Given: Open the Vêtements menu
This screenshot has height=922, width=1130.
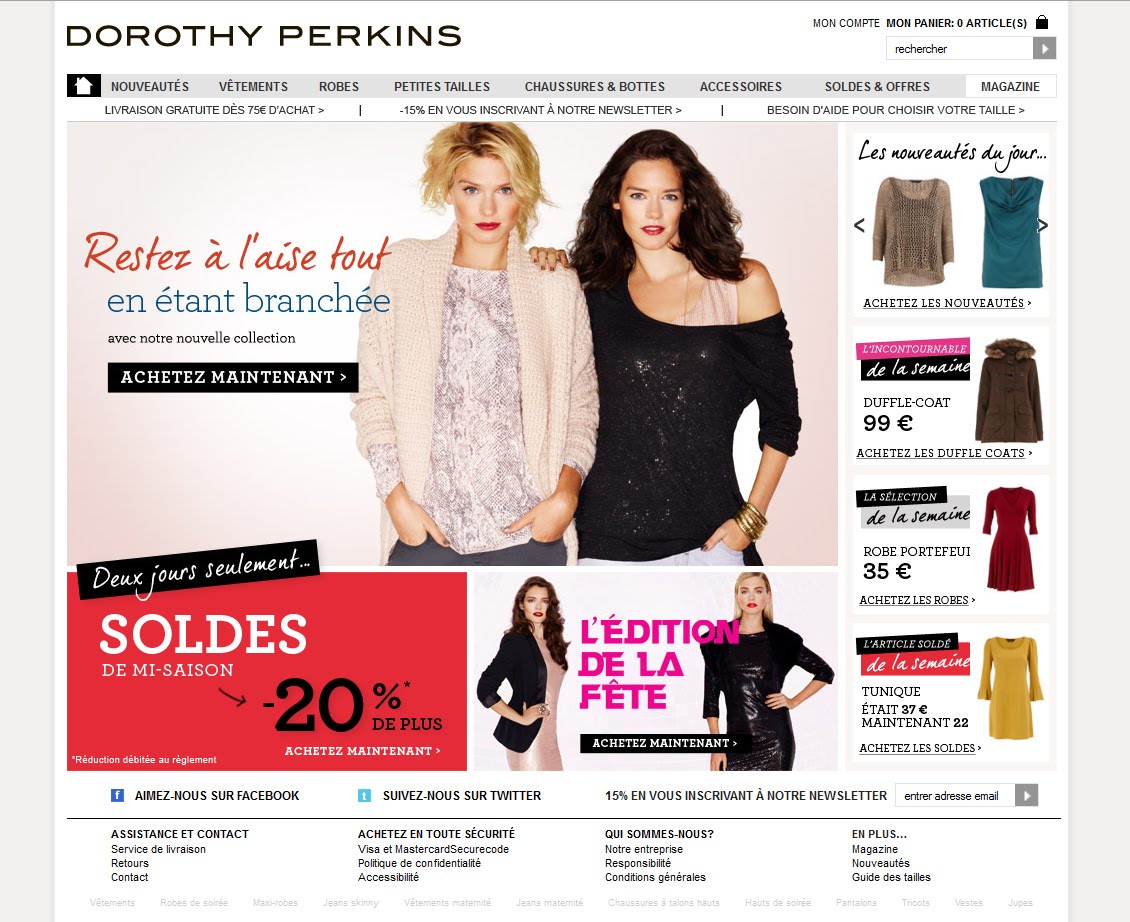Looking at the screenshot, I should [x=253, y=87].
